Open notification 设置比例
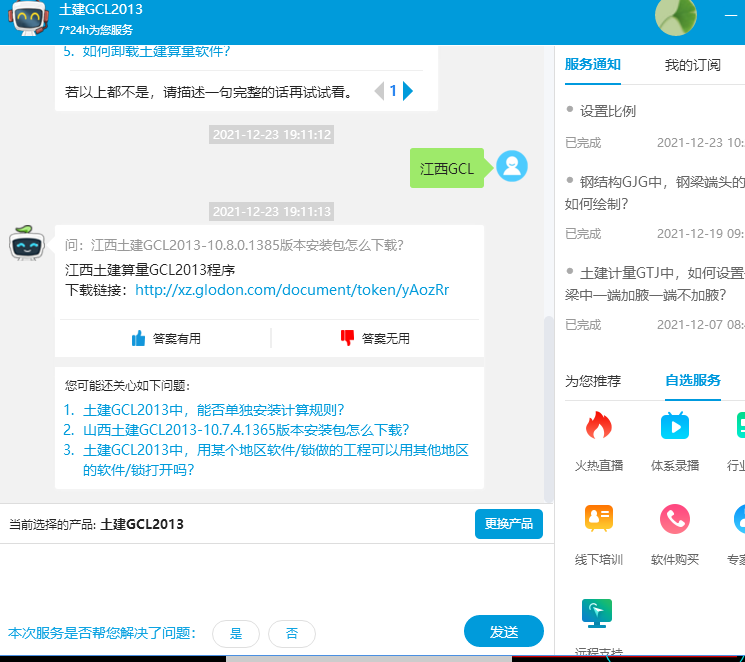745x662 pixels. coord(608,111)
